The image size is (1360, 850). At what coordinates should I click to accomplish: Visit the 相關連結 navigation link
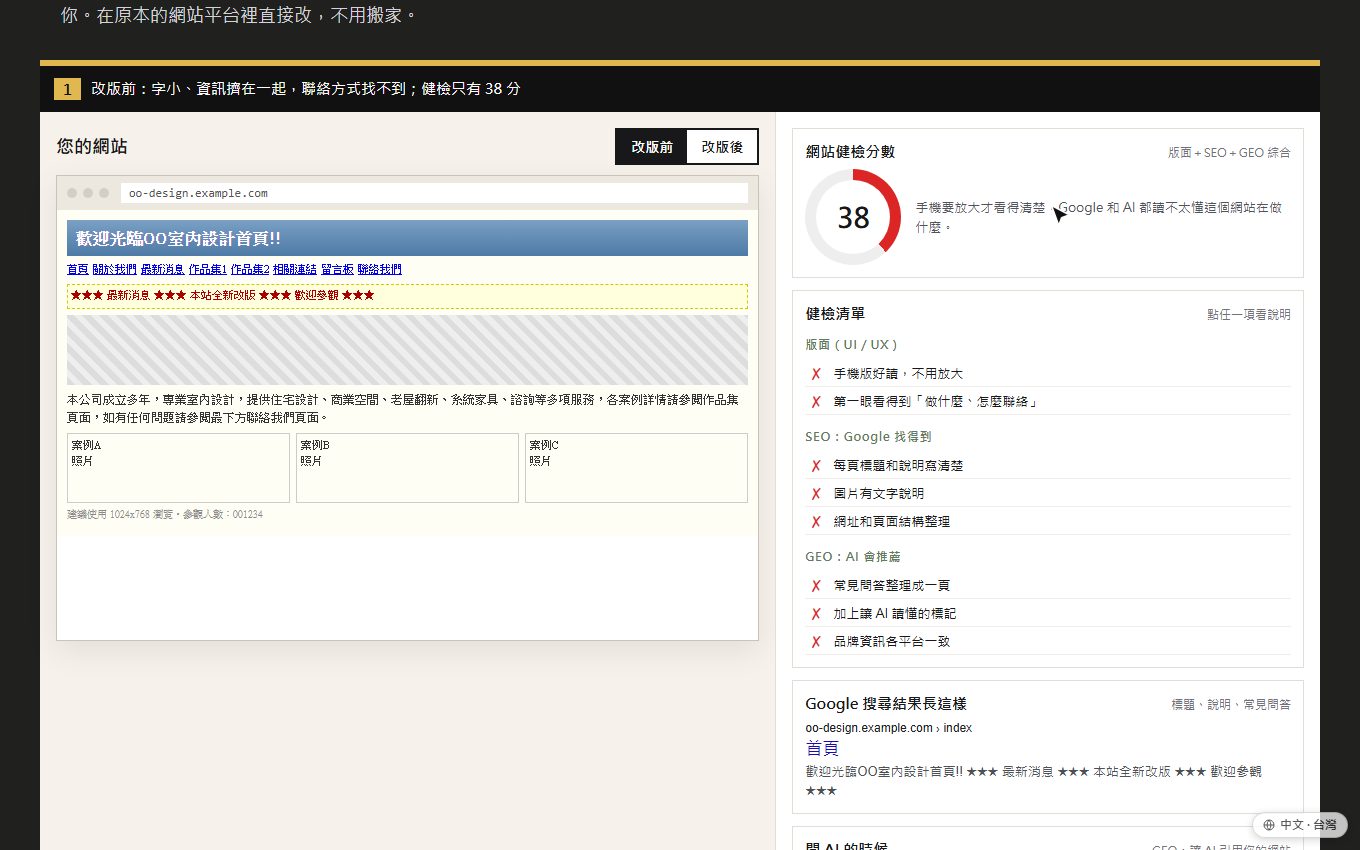[295, 269]
